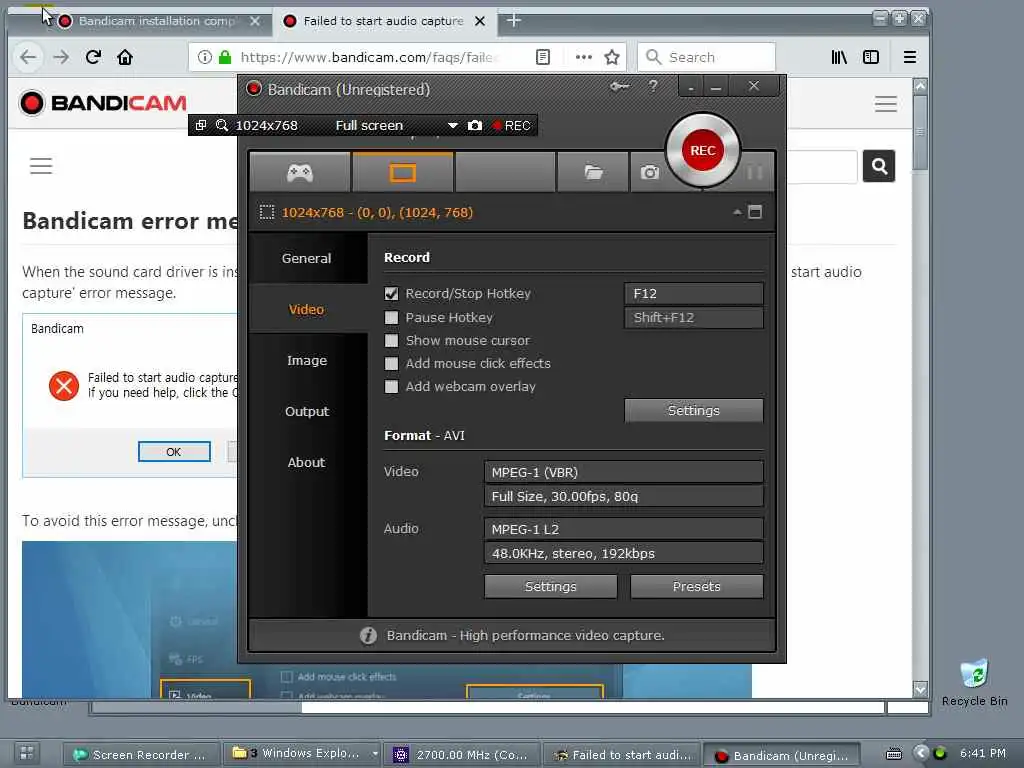Open the General settings tab
1024x768 pixels.
point(307,259)
